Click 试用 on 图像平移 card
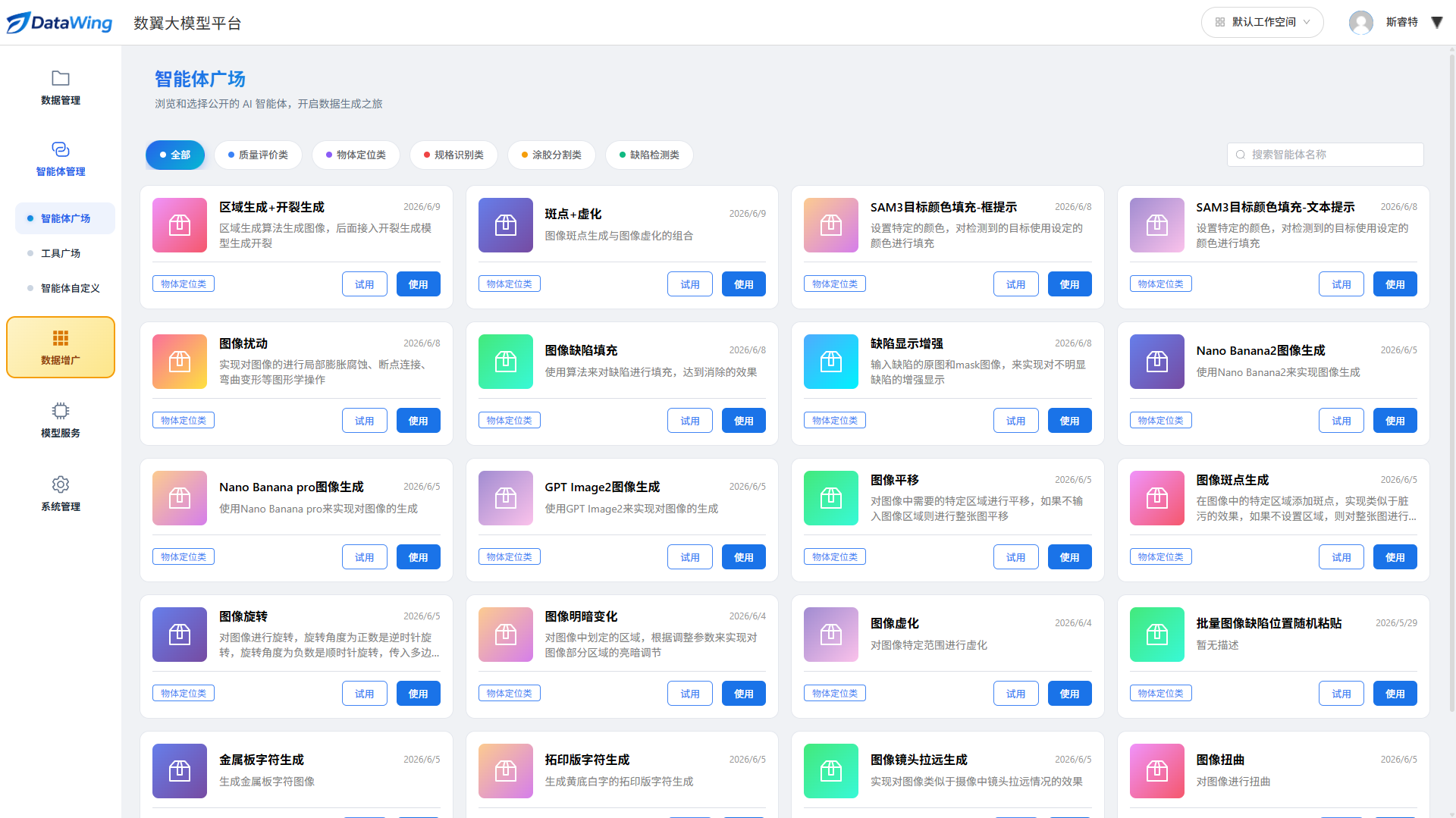 click(1016, 557)
